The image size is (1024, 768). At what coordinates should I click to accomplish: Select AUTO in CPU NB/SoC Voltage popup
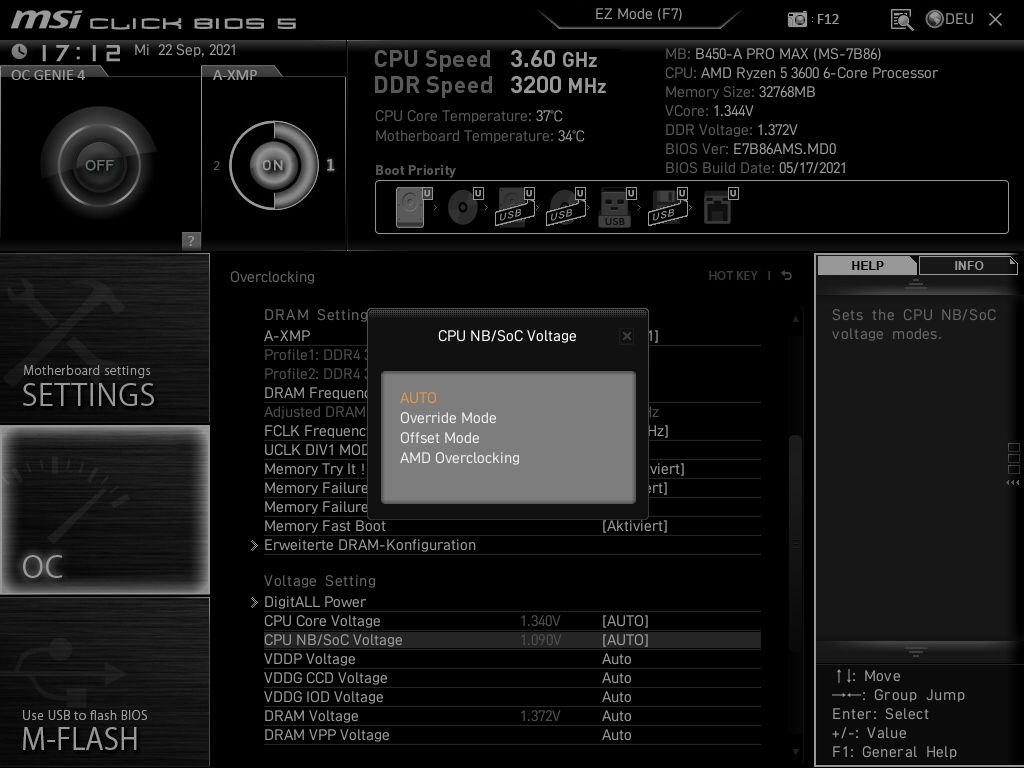click(x=419, y=397)
